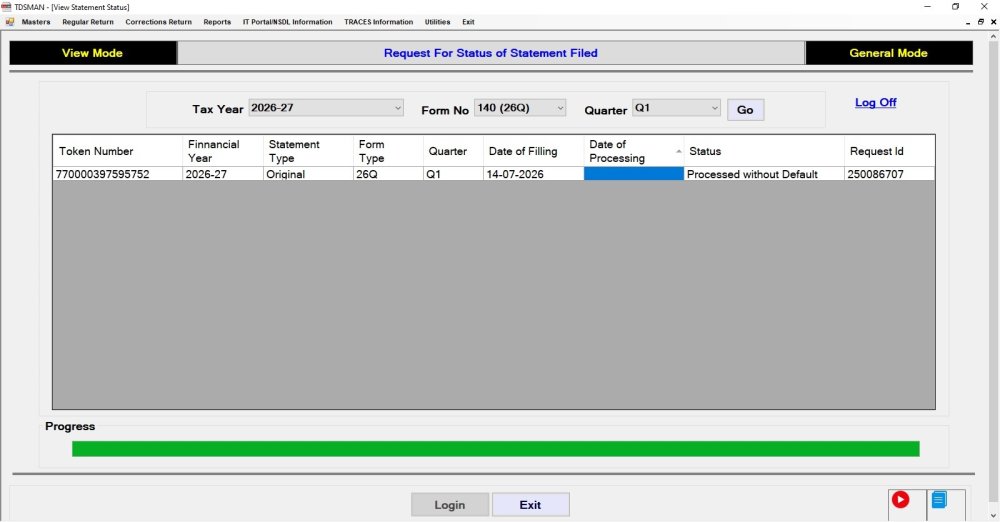Select the 26Q form type cell
The width and height of the screenshot is (1000, 522).
(x=388, y=174)
